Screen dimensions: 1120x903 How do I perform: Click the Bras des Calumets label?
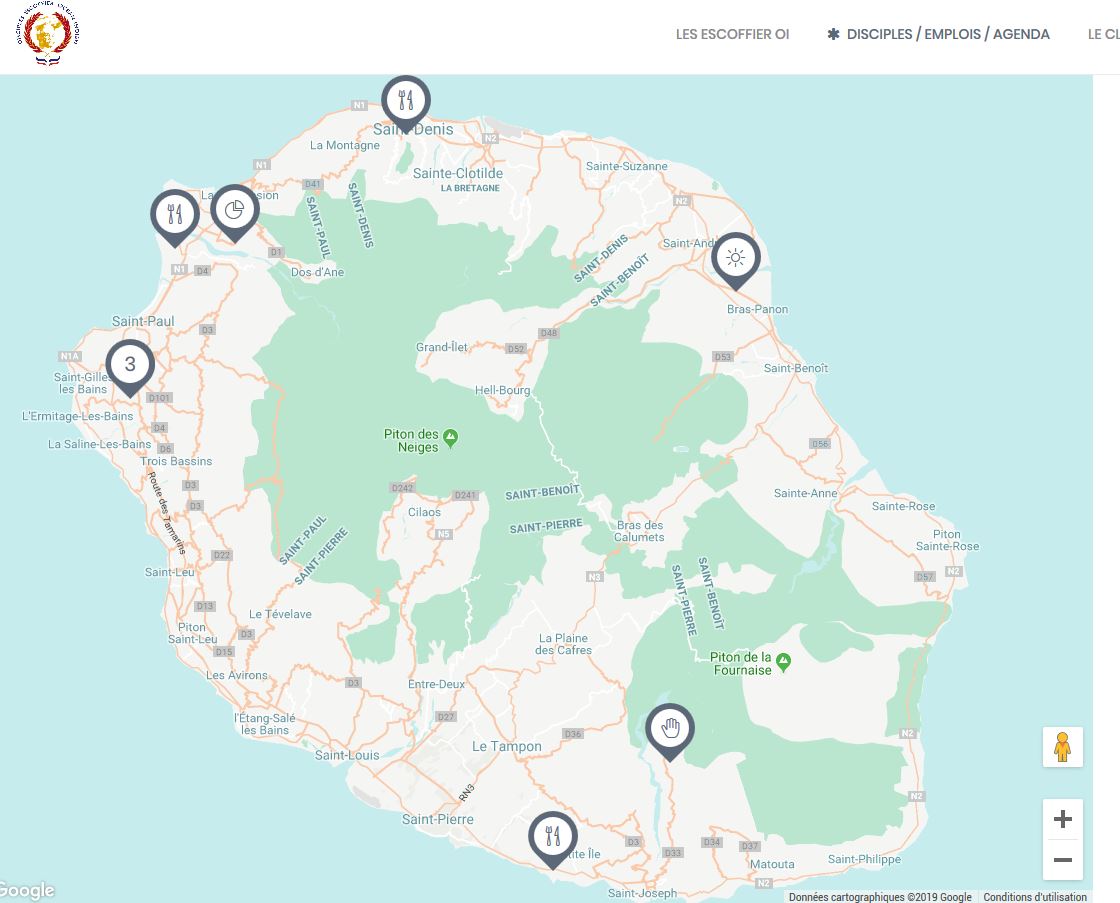[639, 532]
